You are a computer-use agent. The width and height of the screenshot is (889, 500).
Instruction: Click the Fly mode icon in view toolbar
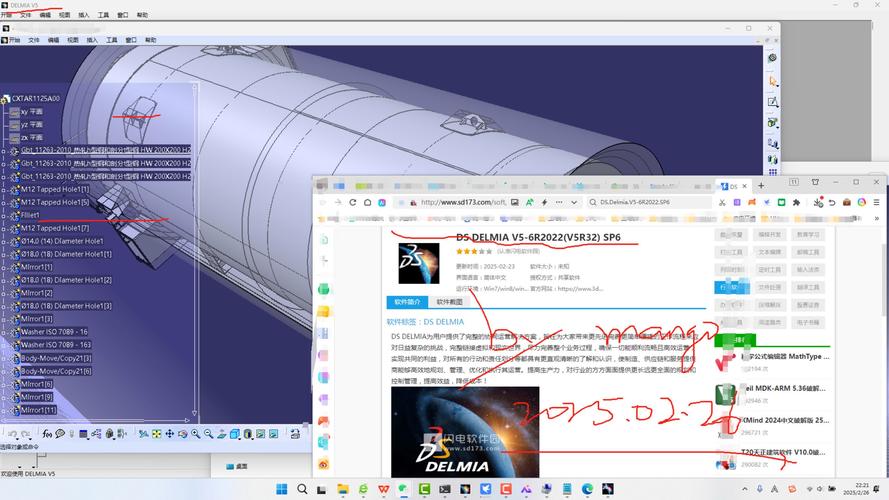[x=143, y=434]
